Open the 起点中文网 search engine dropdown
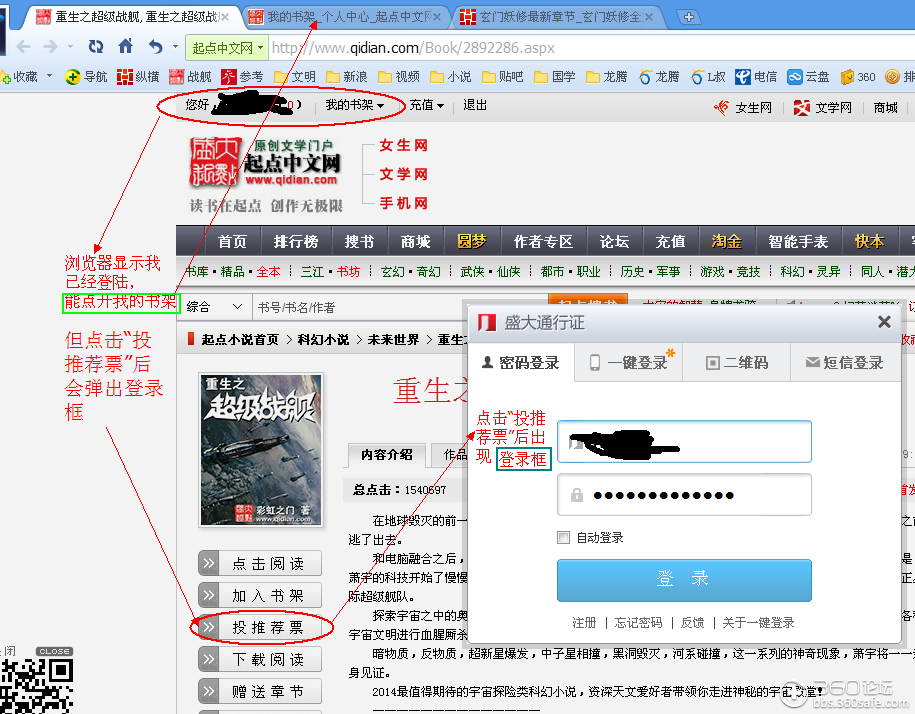Screen dimensions: 915x714 coord(228,48)
